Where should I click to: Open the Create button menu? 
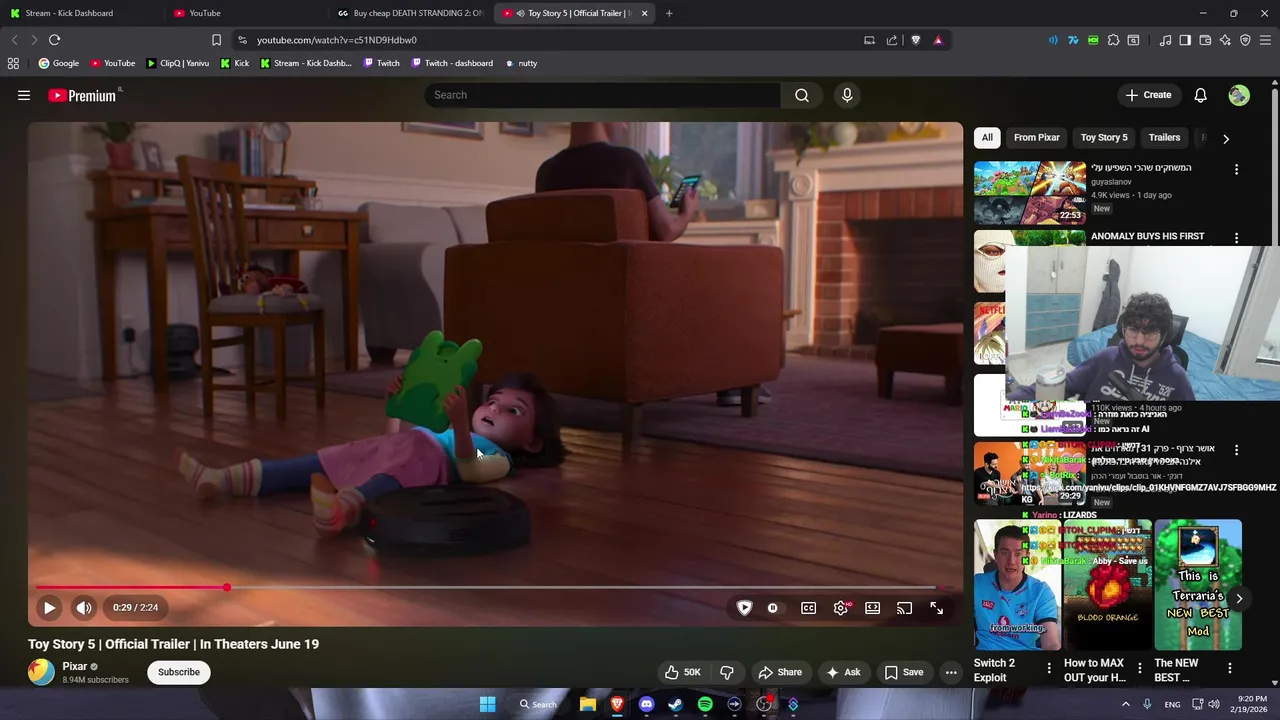coord(1148,95)
